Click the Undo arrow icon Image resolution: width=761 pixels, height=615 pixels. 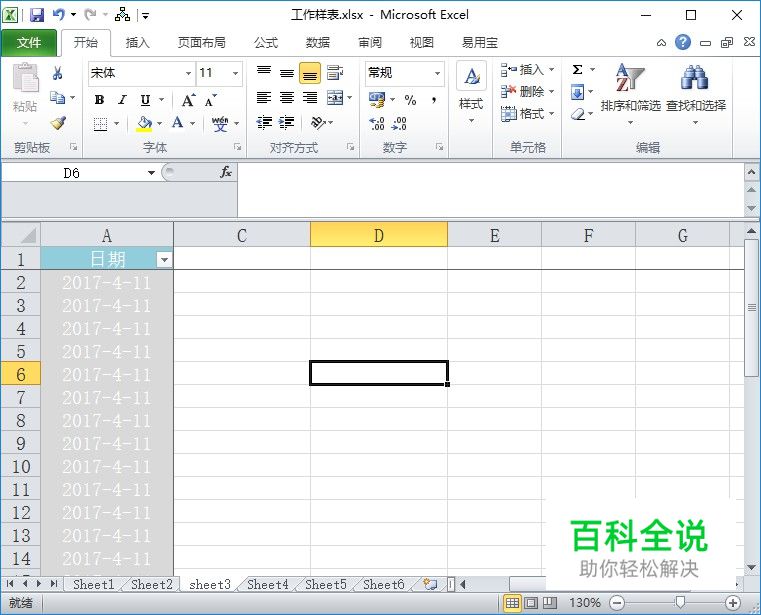pyautogui.click(x=59, y=15)
